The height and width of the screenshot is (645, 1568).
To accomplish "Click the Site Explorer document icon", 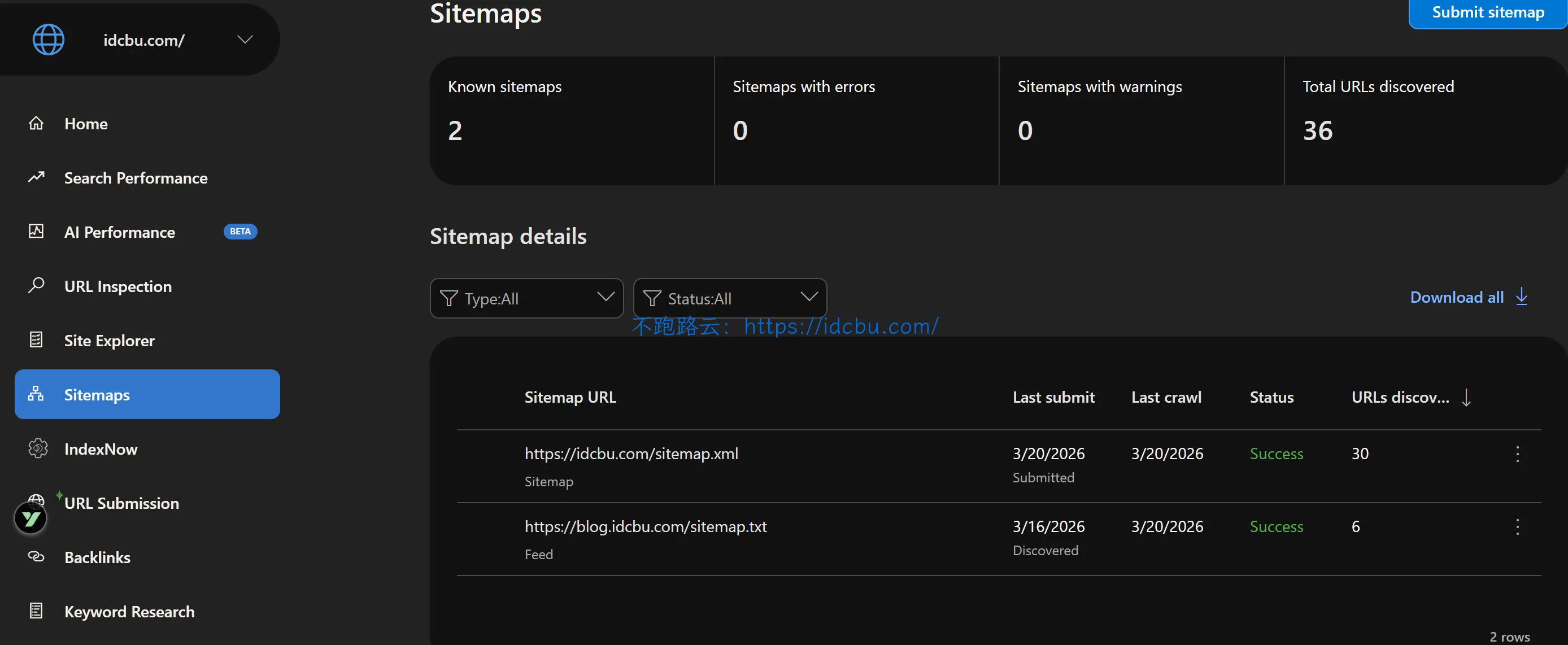I will [x=36, y=339].
